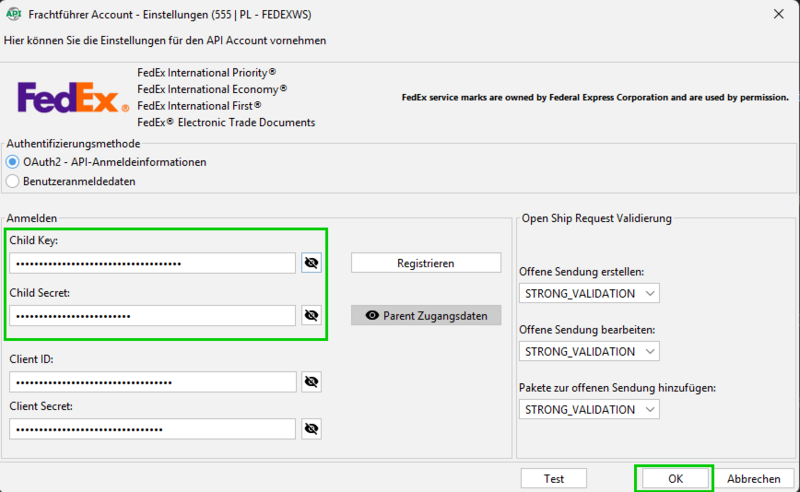Click the API application icon in title bar
This screenshot has width=800, height=492.
point(13,14)
